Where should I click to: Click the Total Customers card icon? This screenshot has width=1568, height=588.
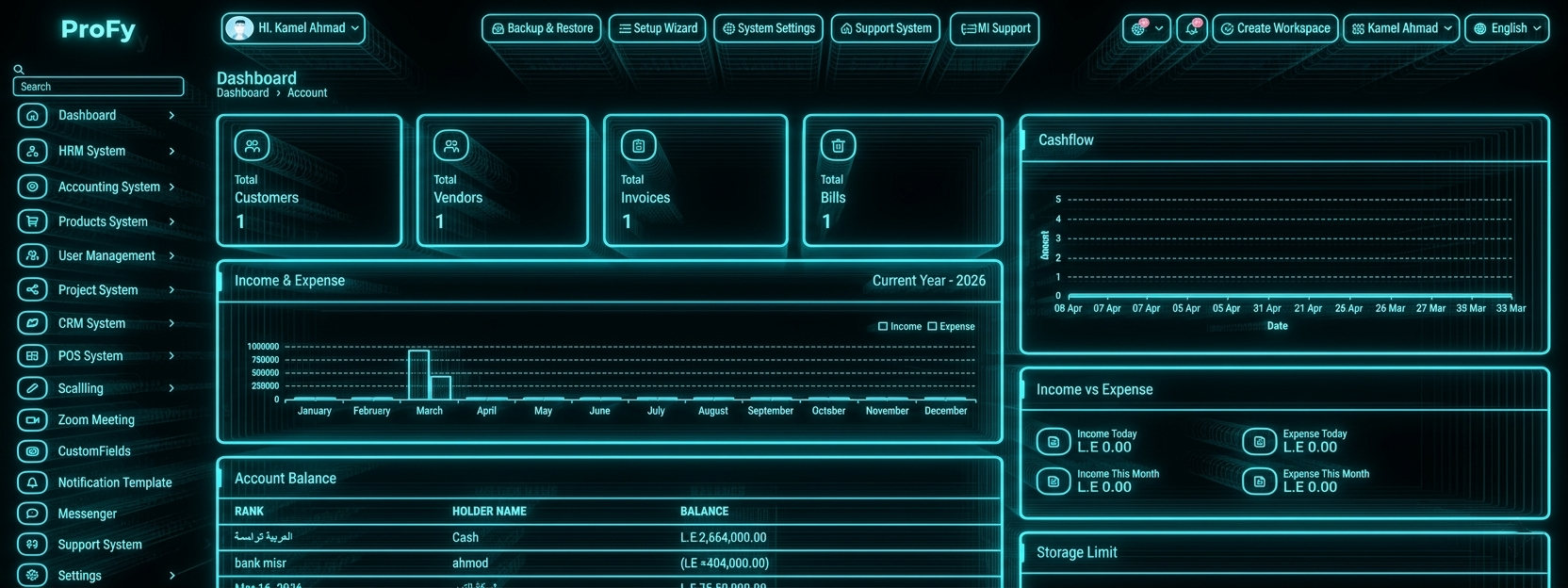click(x=252, y=146)
